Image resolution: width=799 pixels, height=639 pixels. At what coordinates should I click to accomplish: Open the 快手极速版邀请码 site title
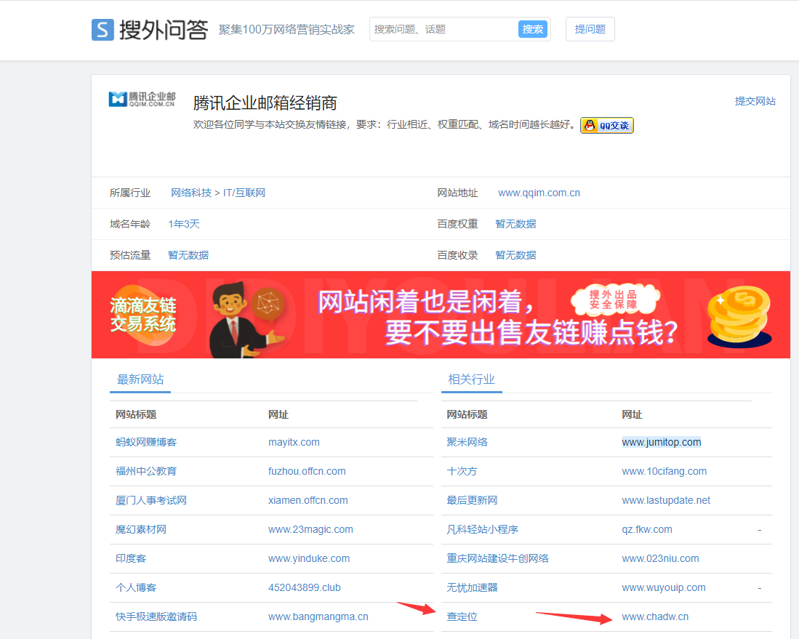tap(156, 617)
